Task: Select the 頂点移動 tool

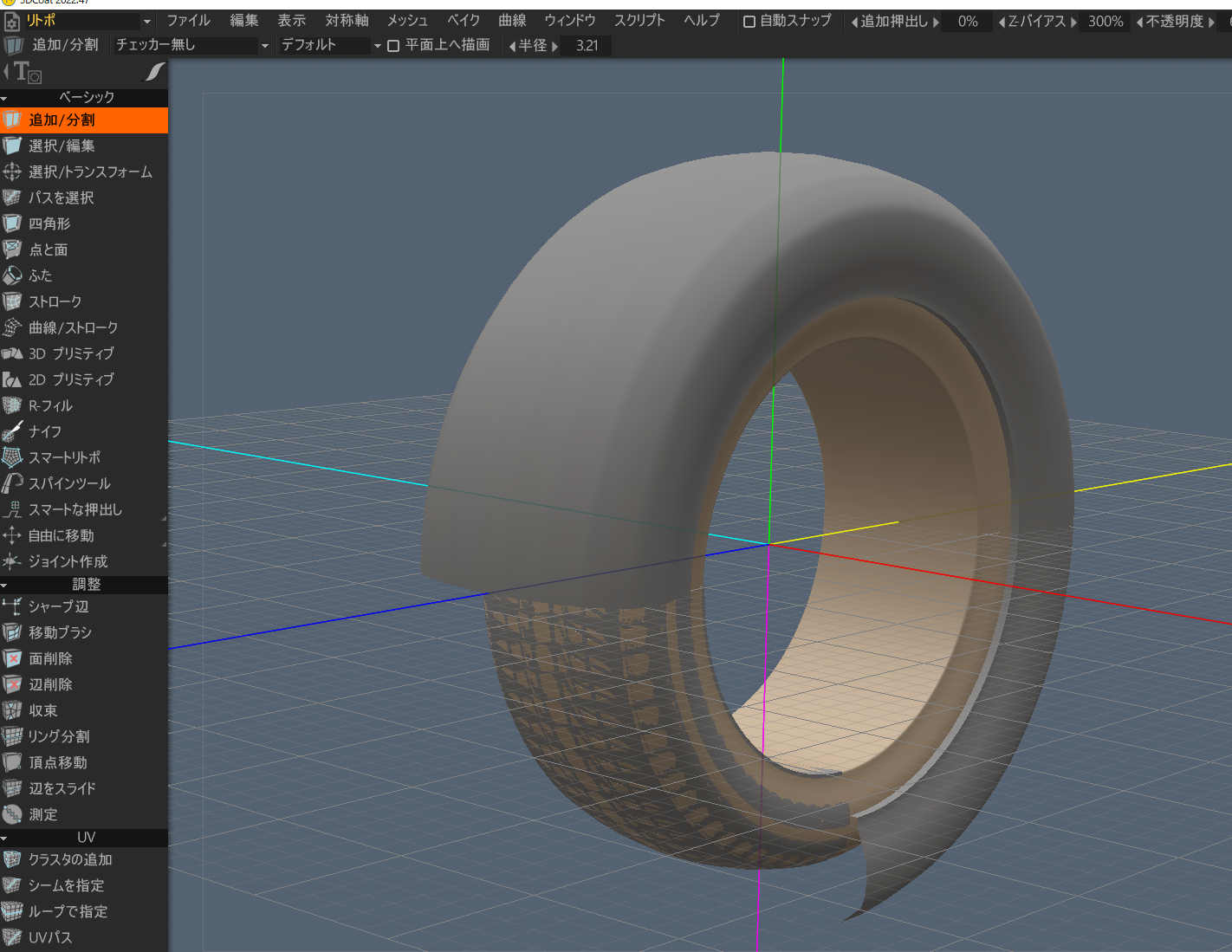Action: coord(84,762)
